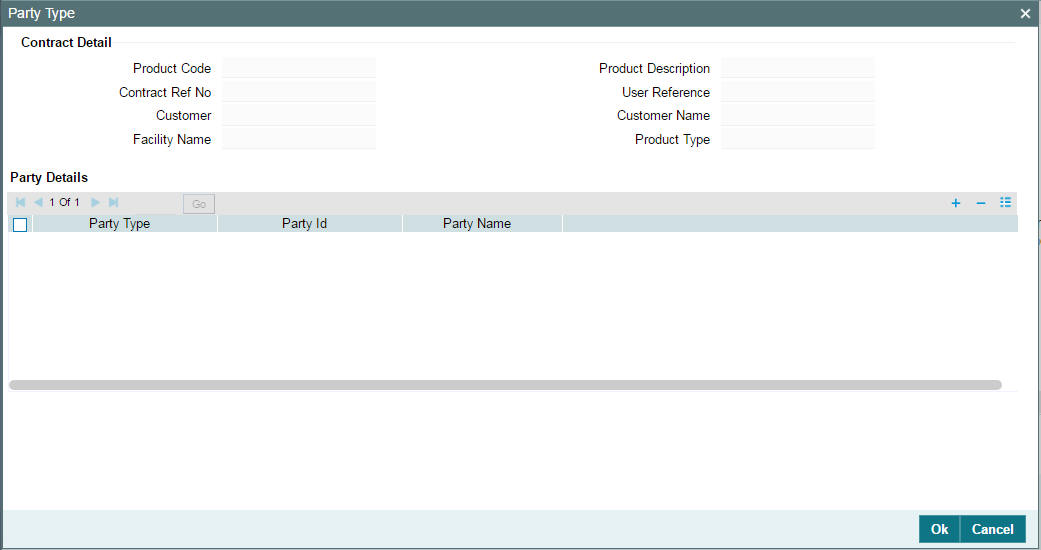The width and height of the screenshot is (1041, 550).
Task: Click the Cancel button
Action: pos(993,529)
